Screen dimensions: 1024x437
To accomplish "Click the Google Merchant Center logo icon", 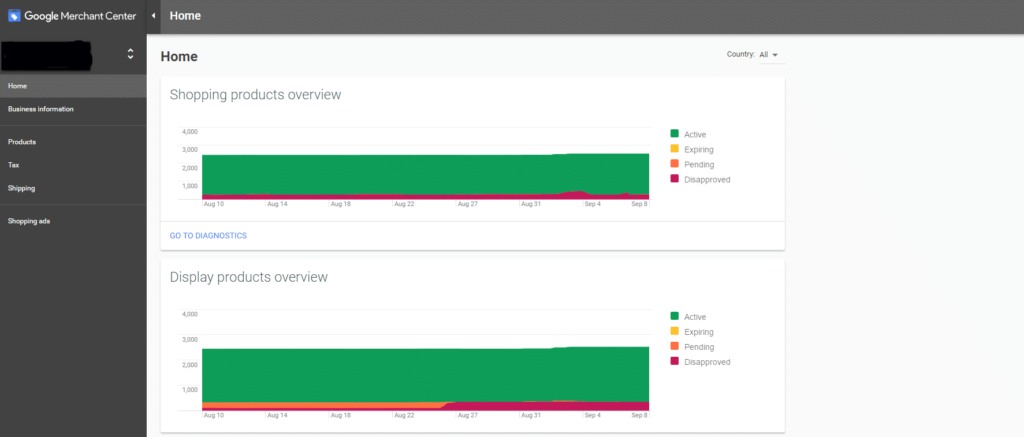I will 14,16.
